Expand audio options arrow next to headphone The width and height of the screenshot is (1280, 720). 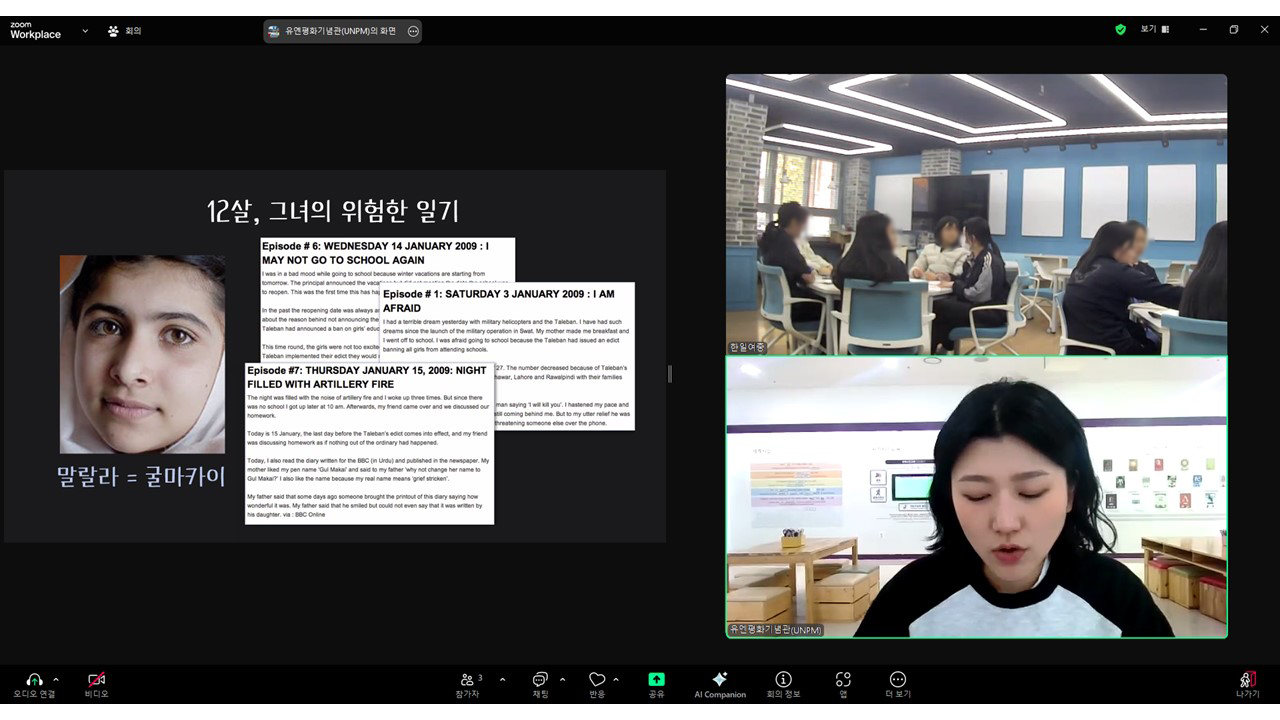56,679
